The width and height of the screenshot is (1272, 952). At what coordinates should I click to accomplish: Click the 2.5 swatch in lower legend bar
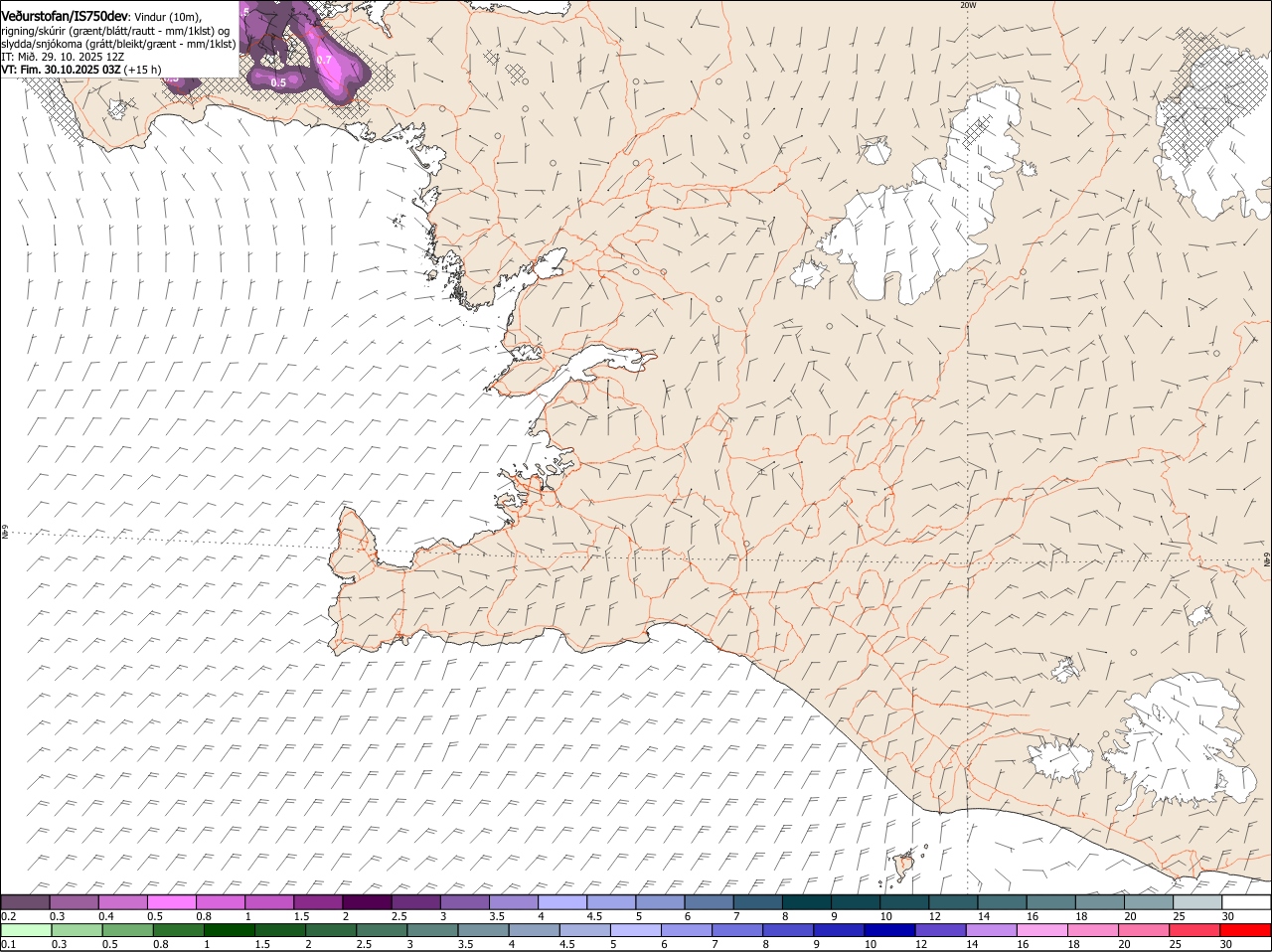(382, 930)
